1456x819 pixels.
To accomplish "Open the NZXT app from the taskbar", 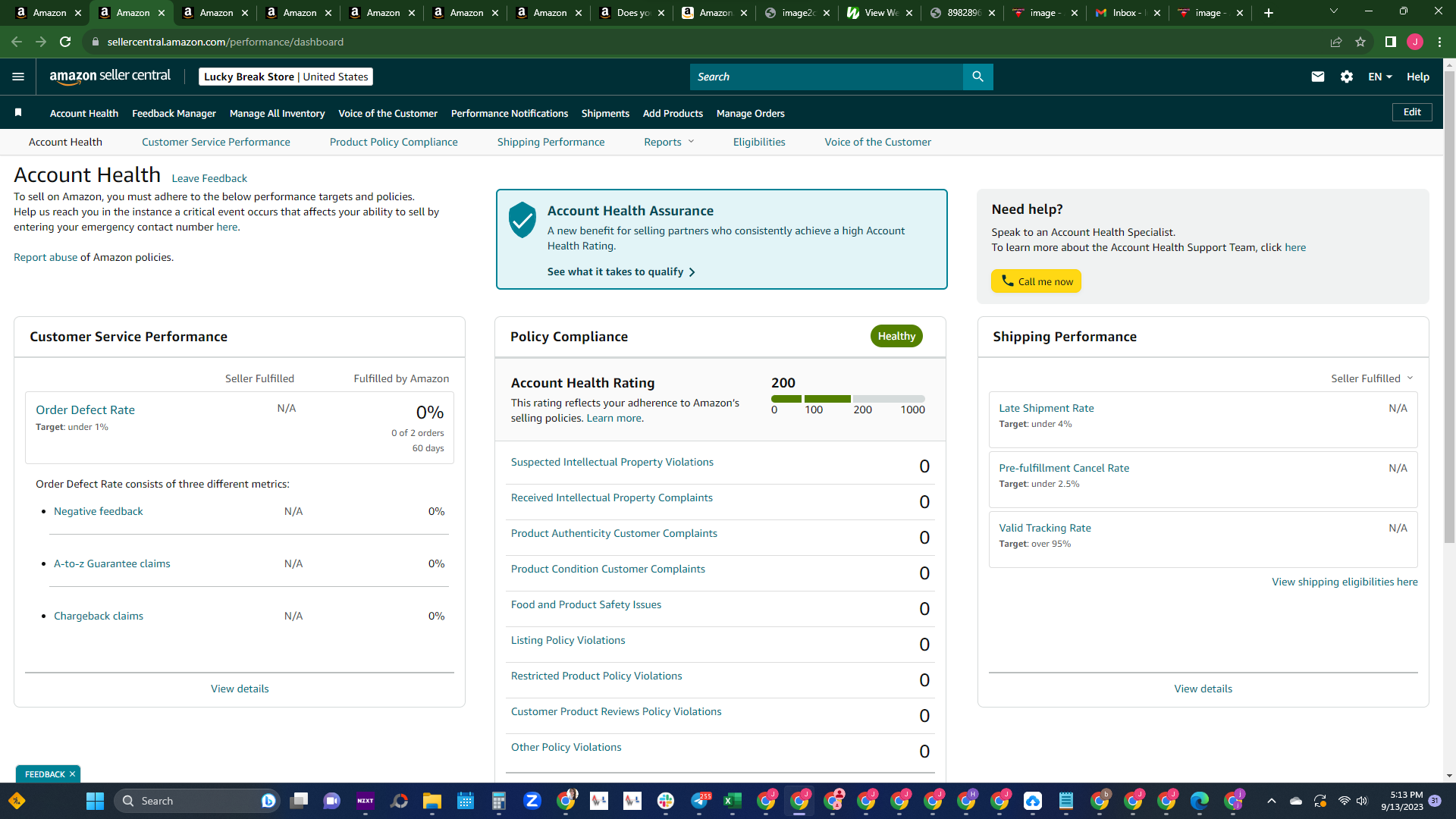I will tap(366, 801).
